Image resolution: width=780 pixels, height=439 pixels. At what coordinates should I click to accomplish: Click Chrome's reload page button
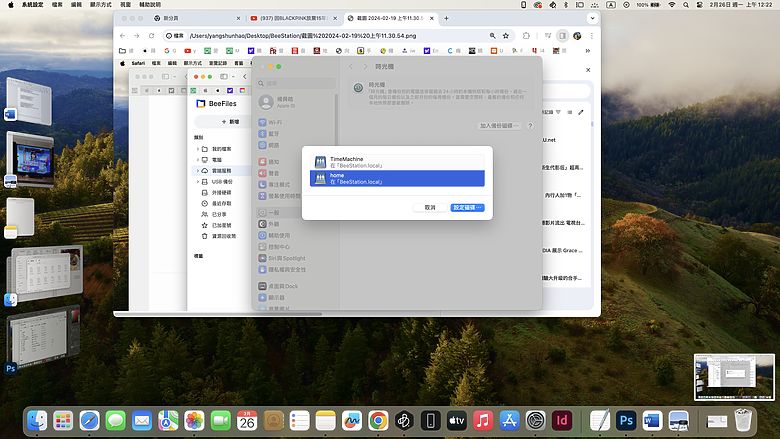coord(151,36)
